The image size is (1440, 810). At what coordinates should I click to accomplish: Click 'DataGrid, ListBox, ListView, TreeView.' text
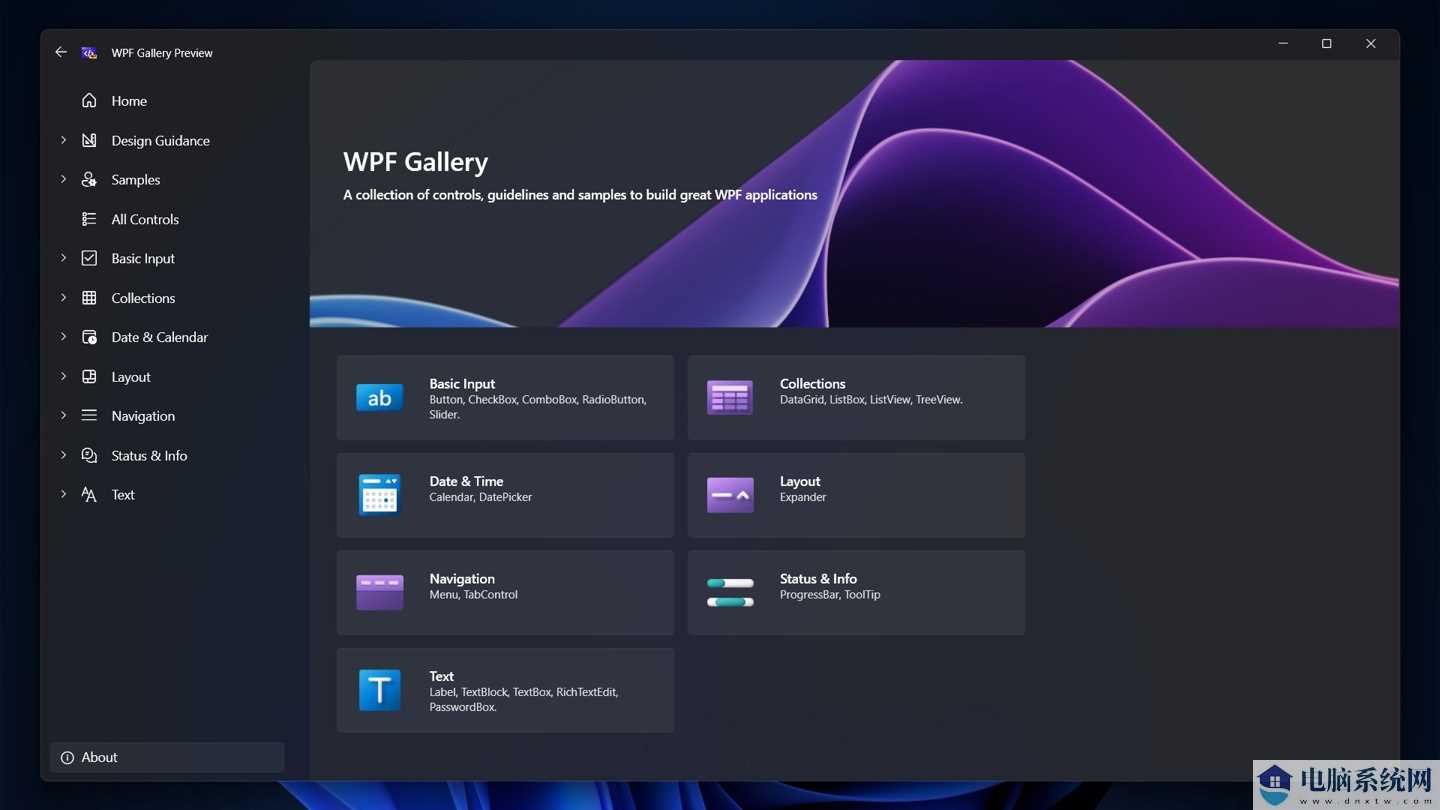tap(871, 399)
